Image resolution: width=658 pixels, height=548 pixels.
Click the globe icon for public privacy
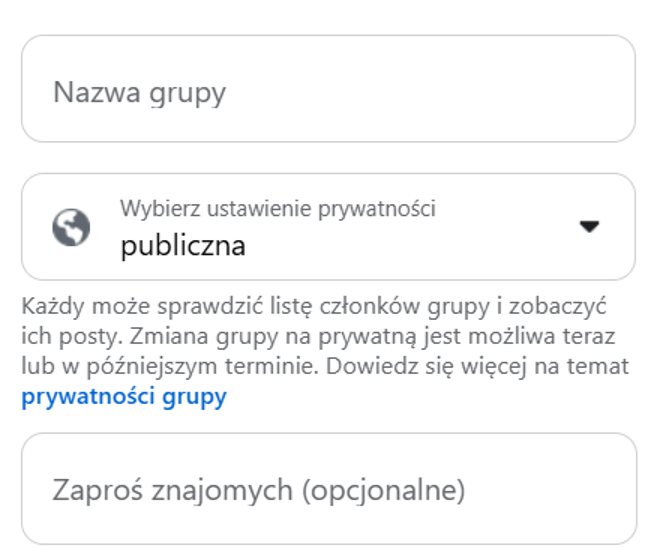(71, 227)
